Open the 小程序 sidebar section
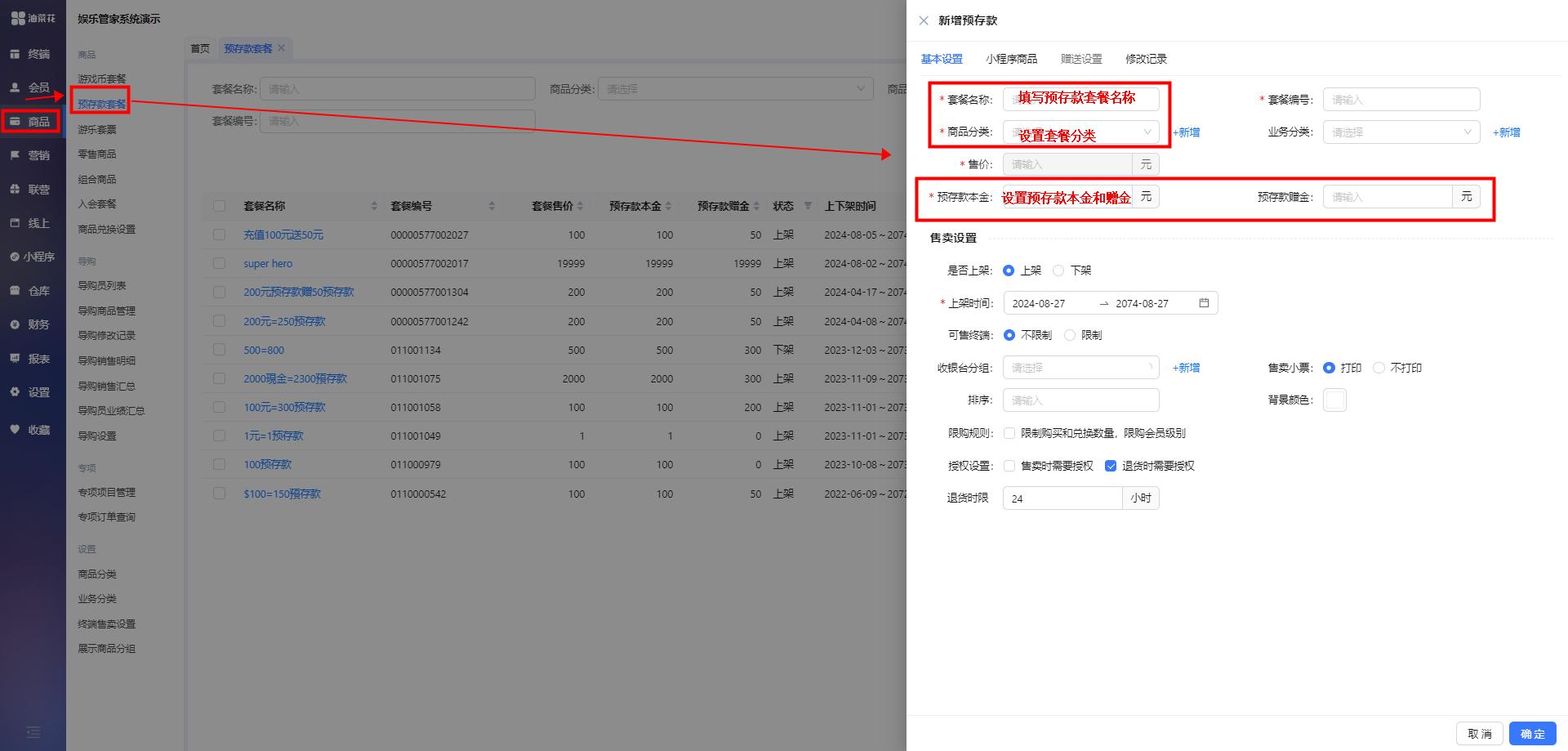The image size is (1568, 751). 33,257
